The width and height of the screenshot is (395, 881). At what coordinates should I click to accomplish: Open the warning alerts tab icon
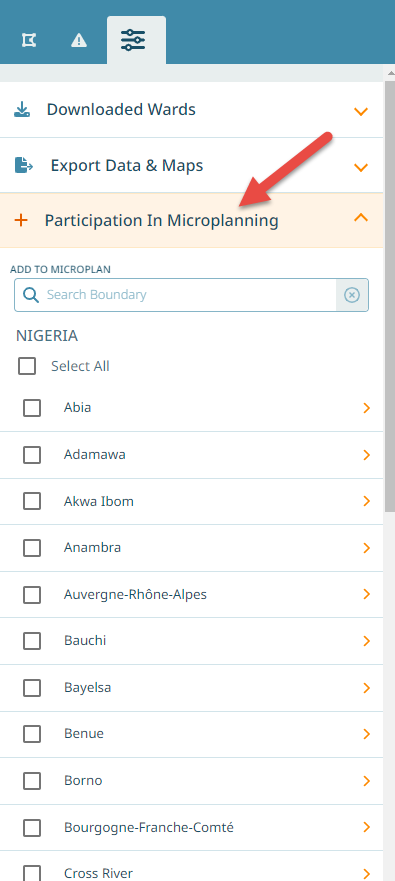click(79, 40)
